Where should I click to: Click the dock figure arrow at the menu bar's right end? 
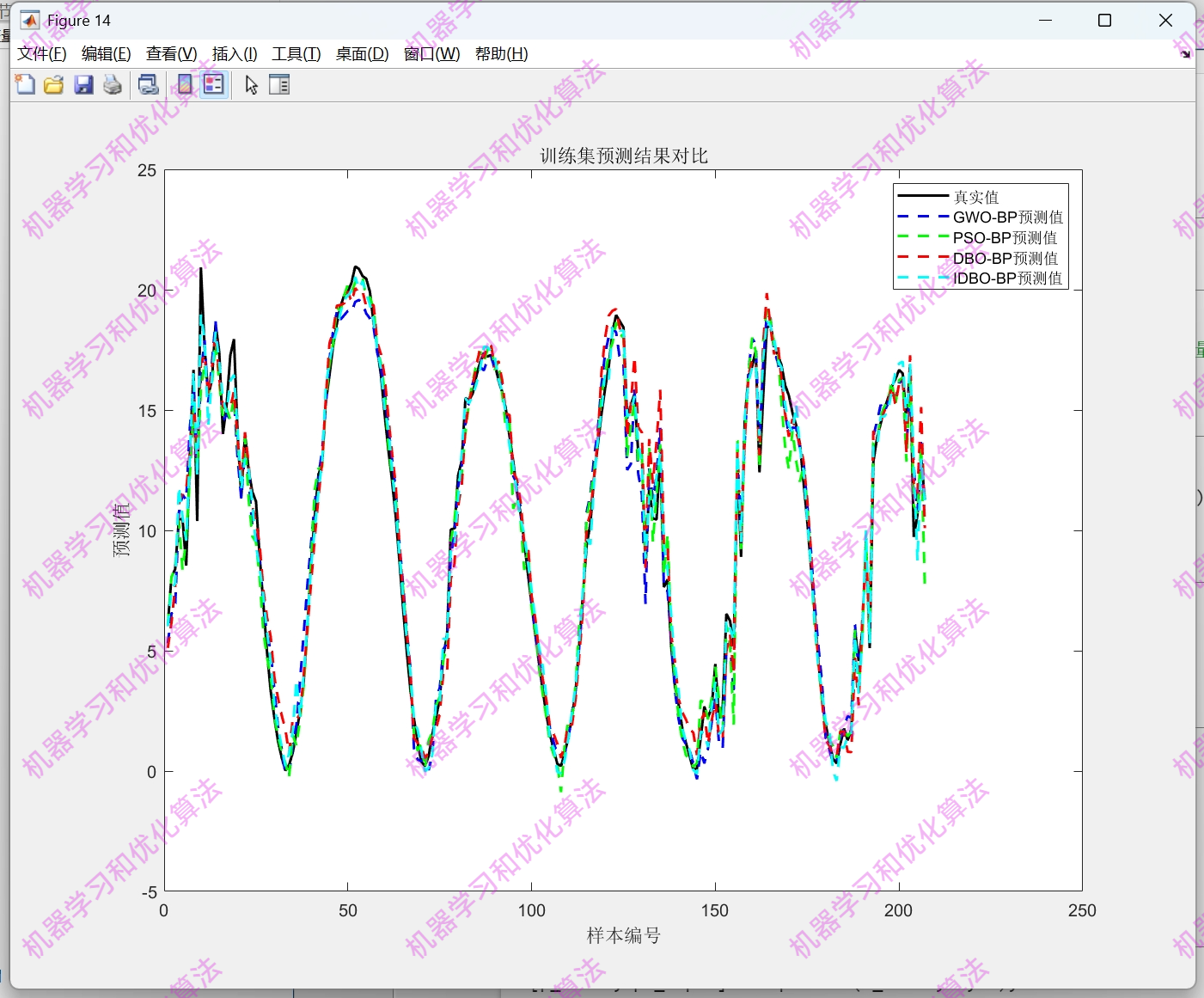point(1186,54)
